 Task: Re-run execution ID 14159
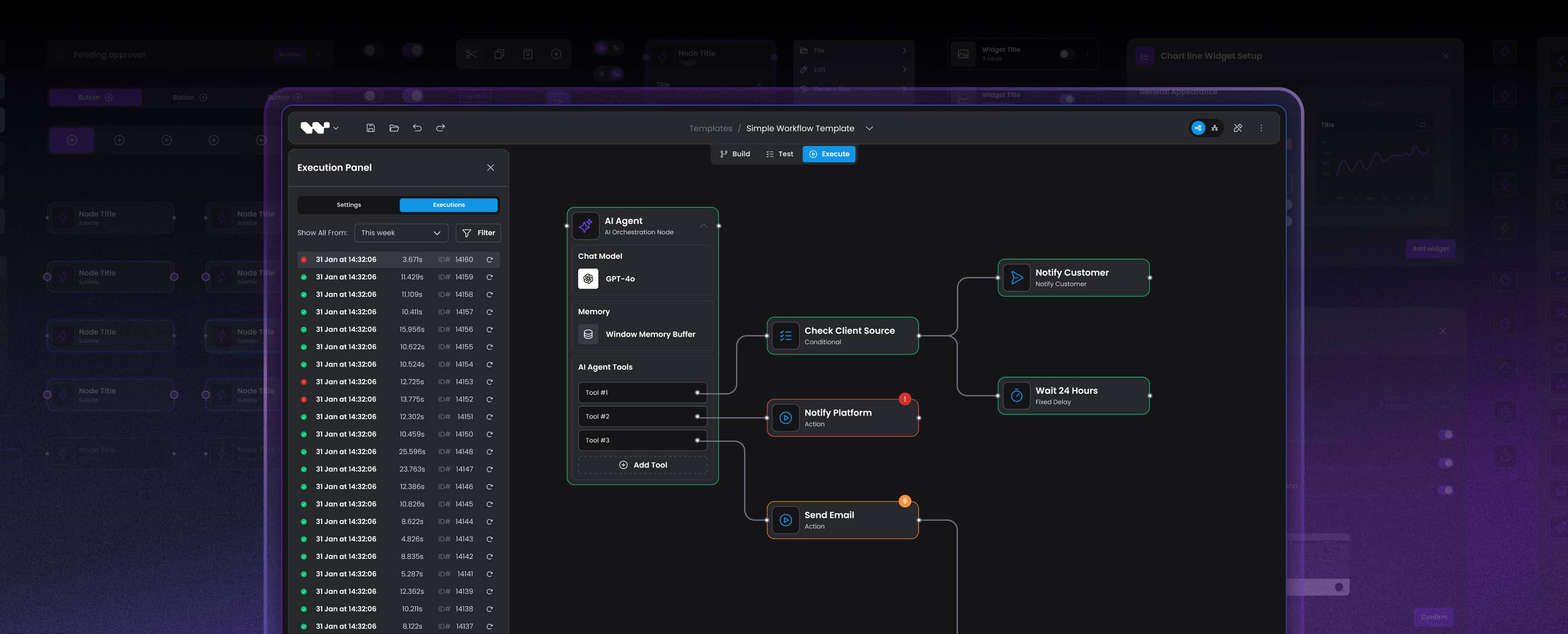pyautogui.click(x=489, y=277)
